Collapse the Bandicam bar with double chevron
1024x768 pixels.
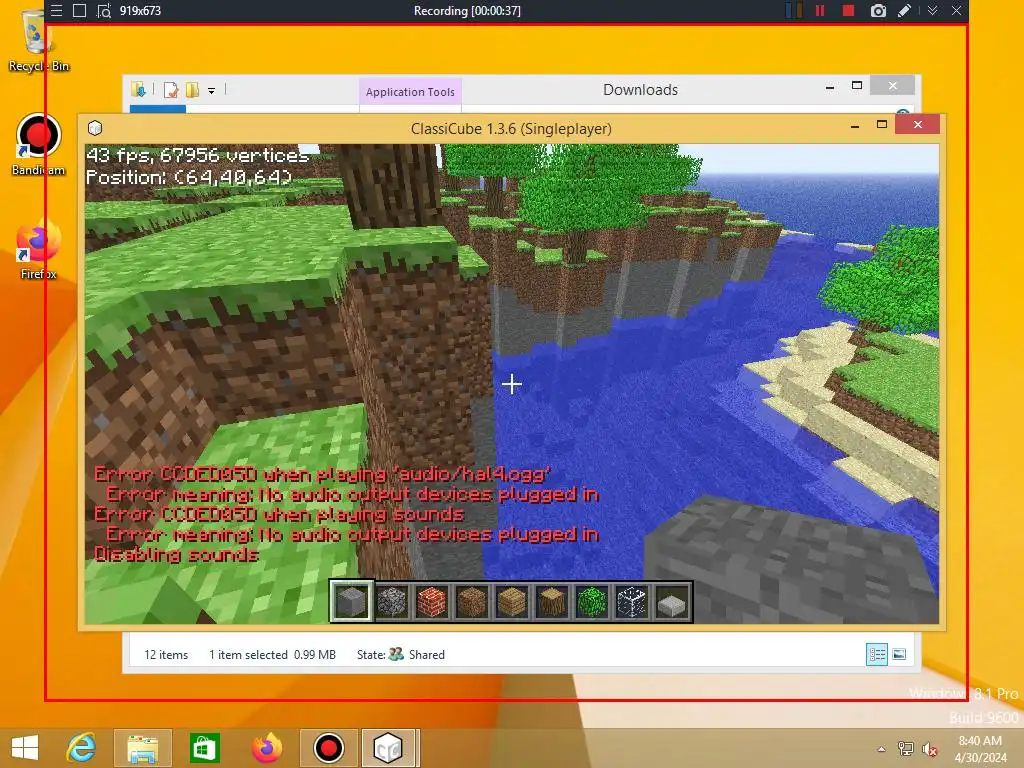933,10
